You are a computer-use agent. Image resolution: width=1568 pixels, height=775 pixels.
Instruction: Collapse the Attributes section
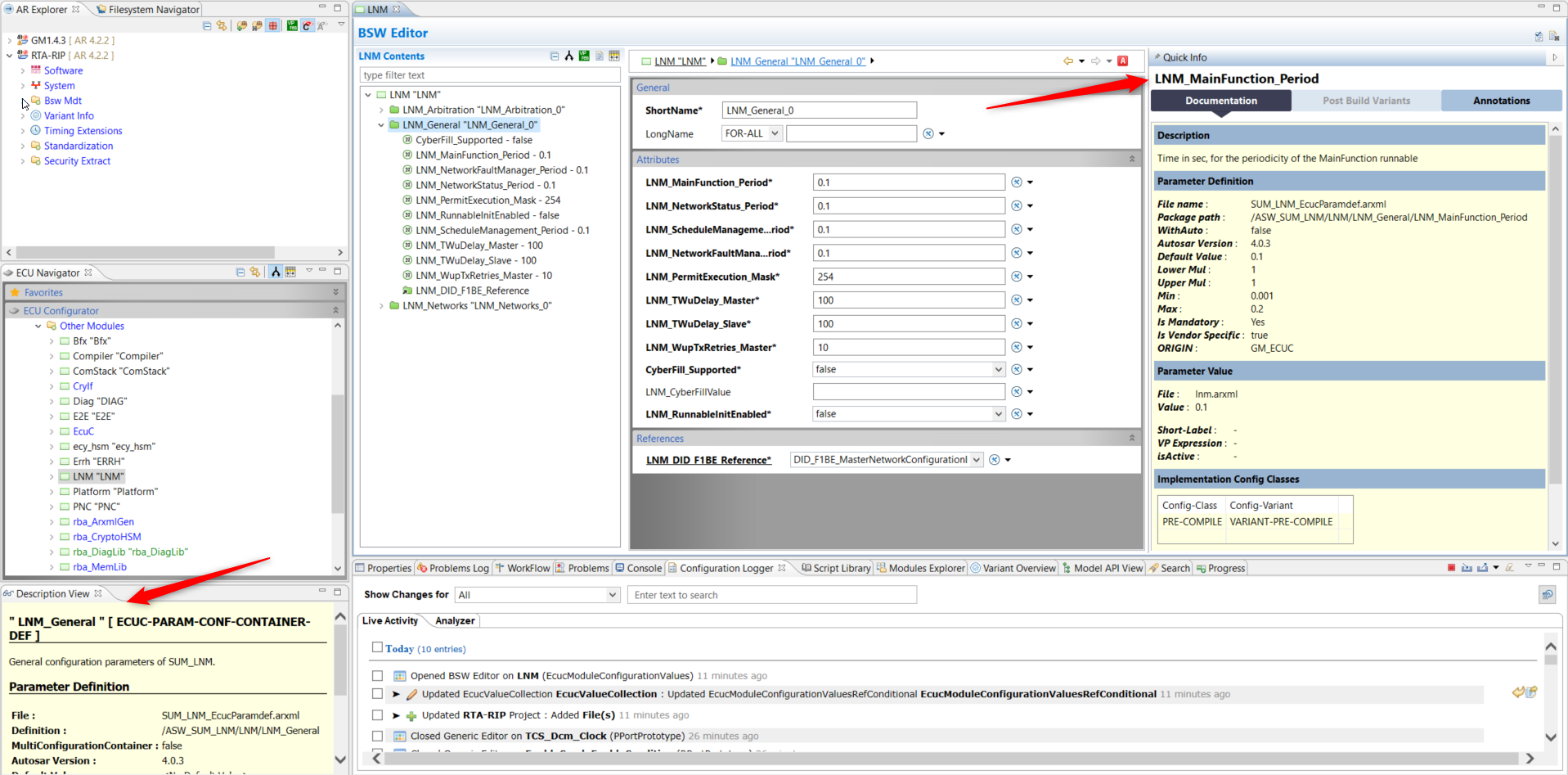tap(1132, 160)
